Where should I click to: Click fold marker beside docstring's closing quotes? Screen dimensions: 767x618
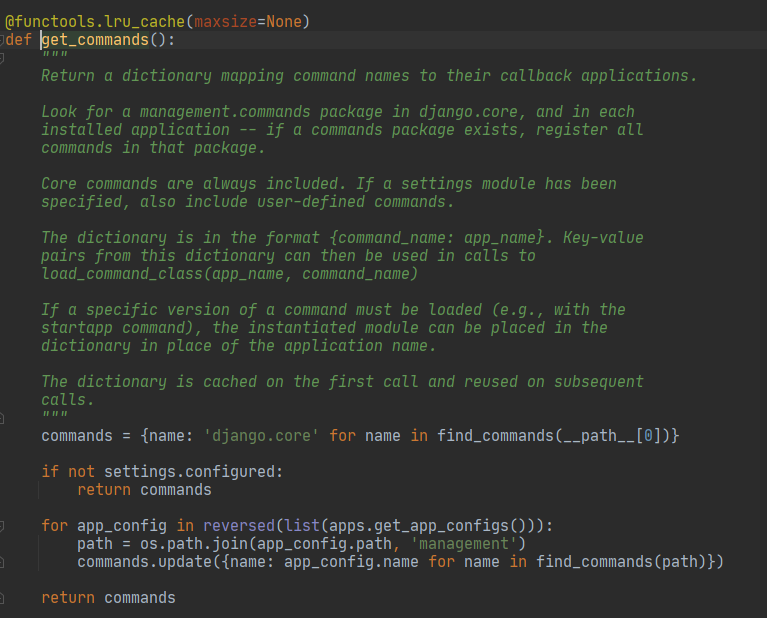pos(4,418)
